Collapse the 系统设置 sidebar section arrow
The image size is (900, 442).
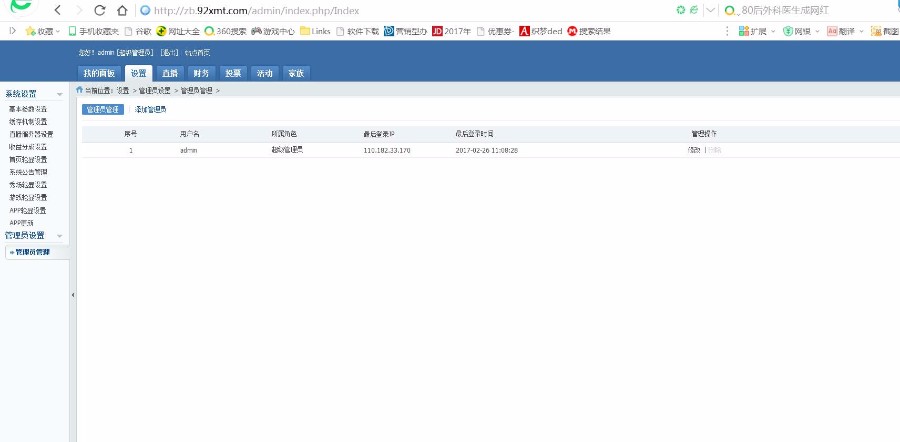(x=59, y=94)
